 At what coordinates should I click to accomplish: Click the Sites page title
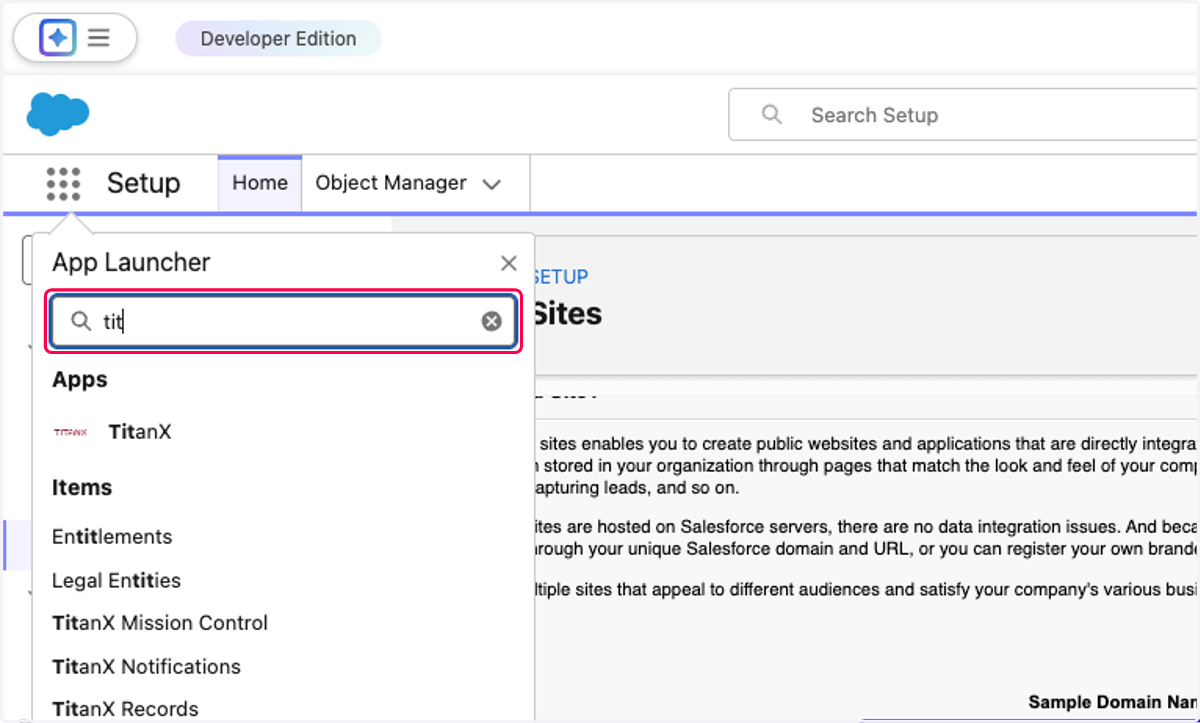(x=566, y=313)
